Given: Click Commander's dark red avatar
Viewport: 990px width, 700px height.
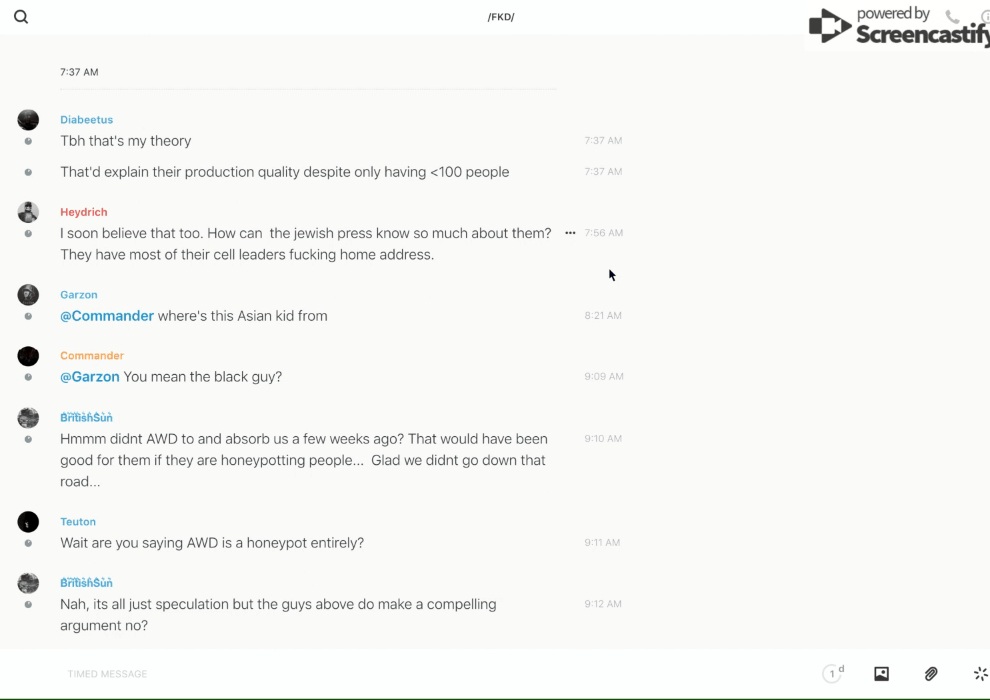Looking at the screenshot, I should [28, 356].
